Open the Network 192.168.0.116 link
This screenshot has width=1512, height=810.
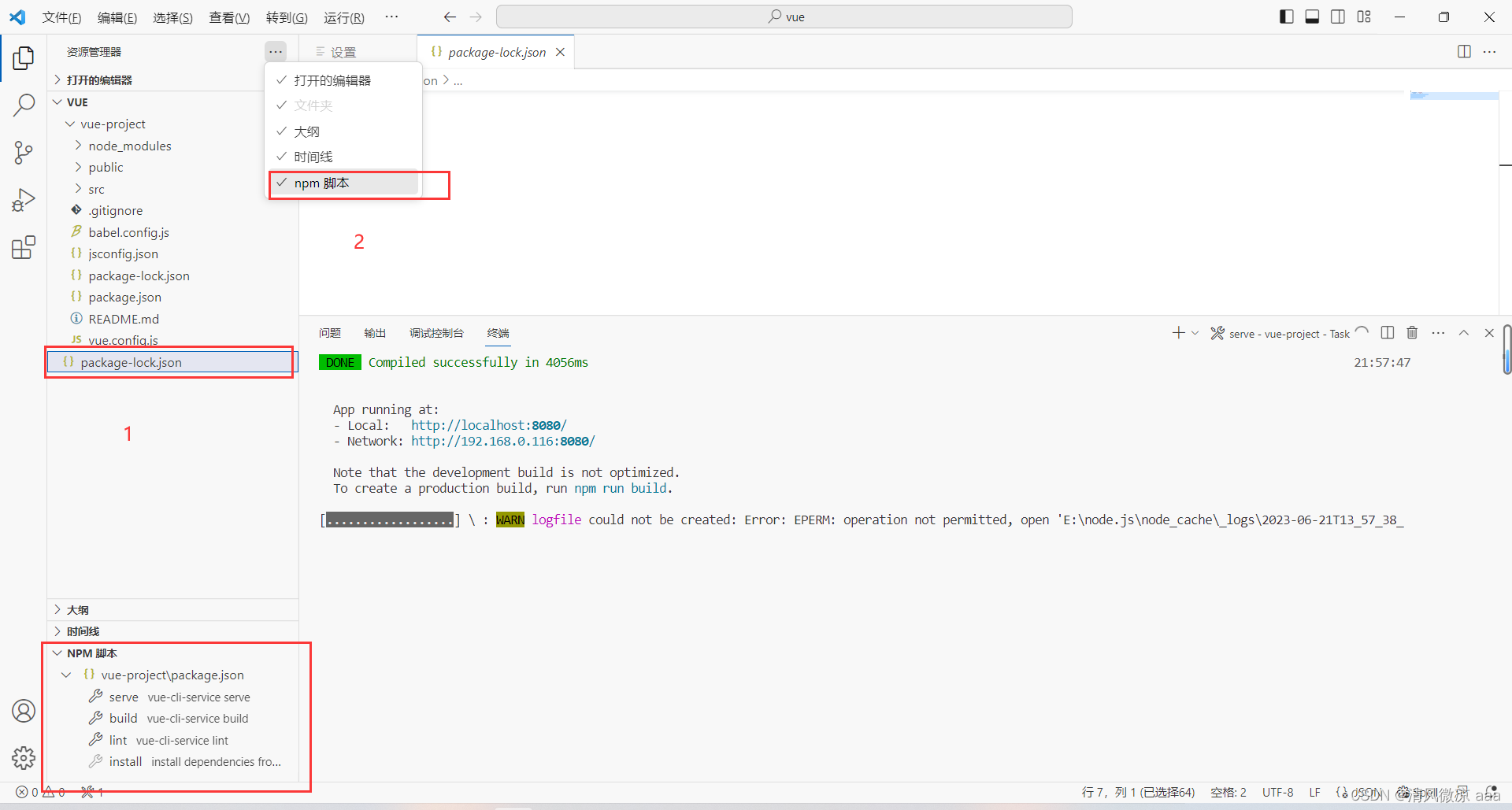[503, 441]
